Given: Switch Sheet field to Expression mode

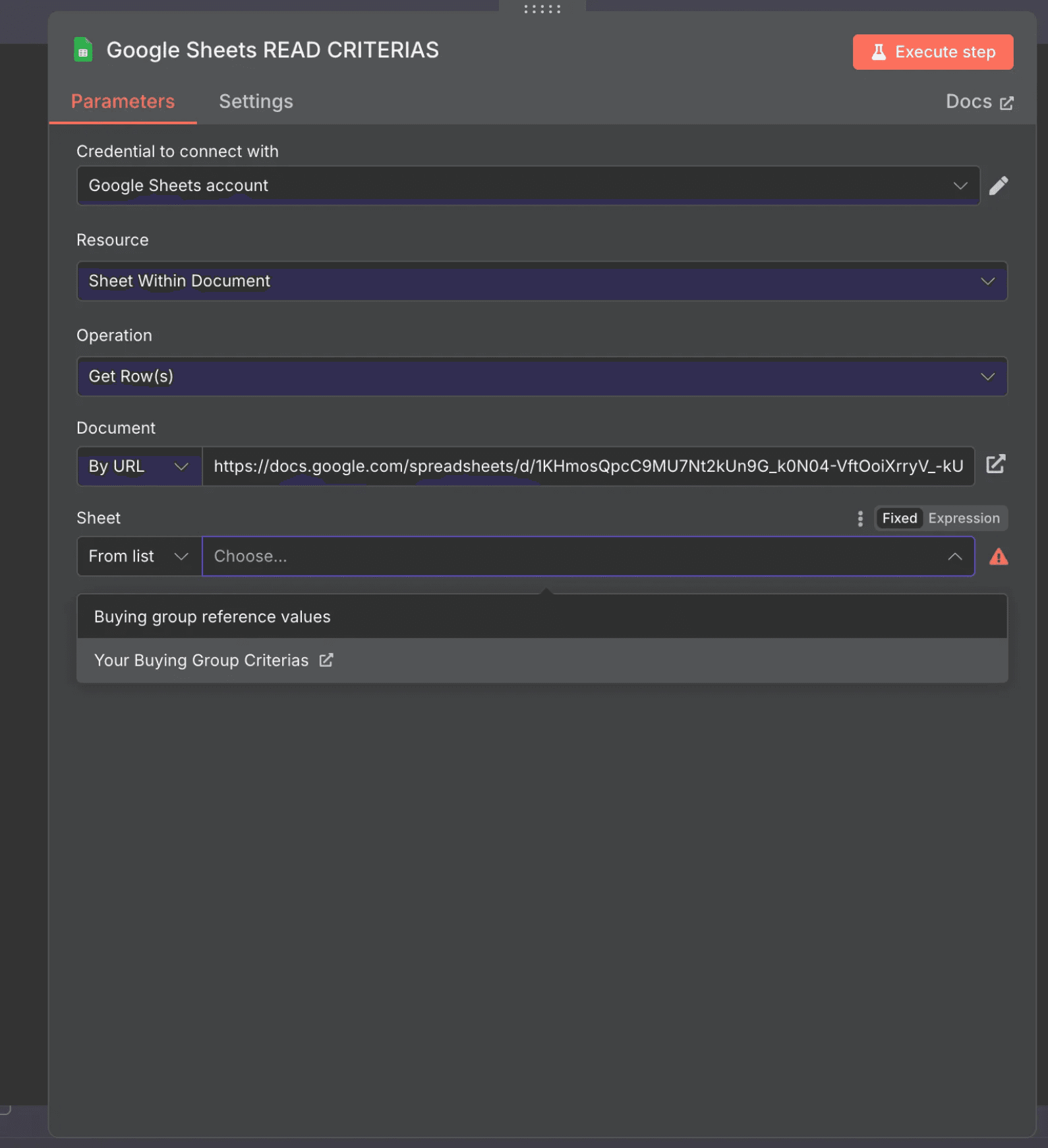Looking at the screenshot, I should pyautogui.click(x=964, y=519).
